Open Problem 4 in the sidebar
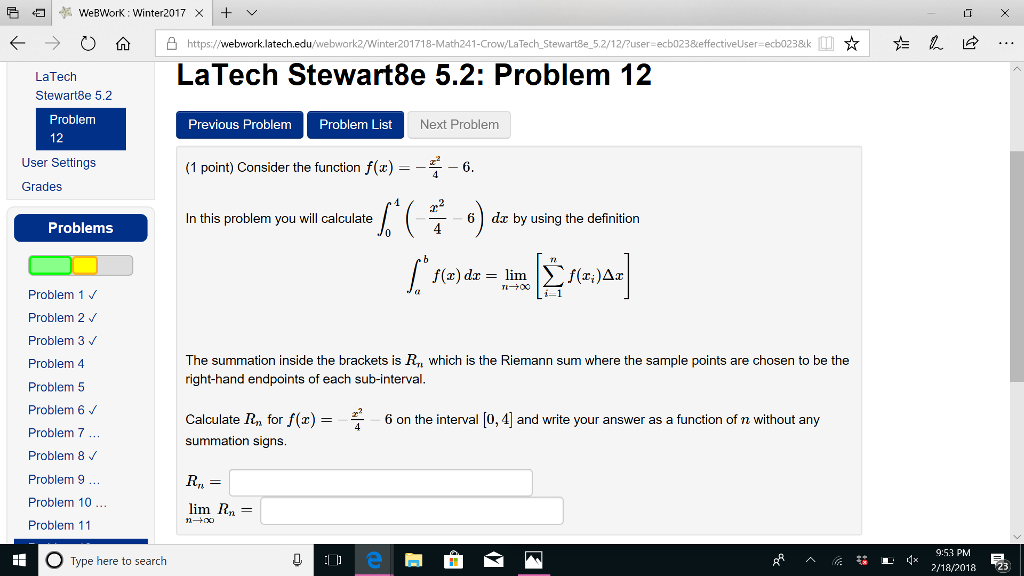1024x576 pixels. (56, 364)
